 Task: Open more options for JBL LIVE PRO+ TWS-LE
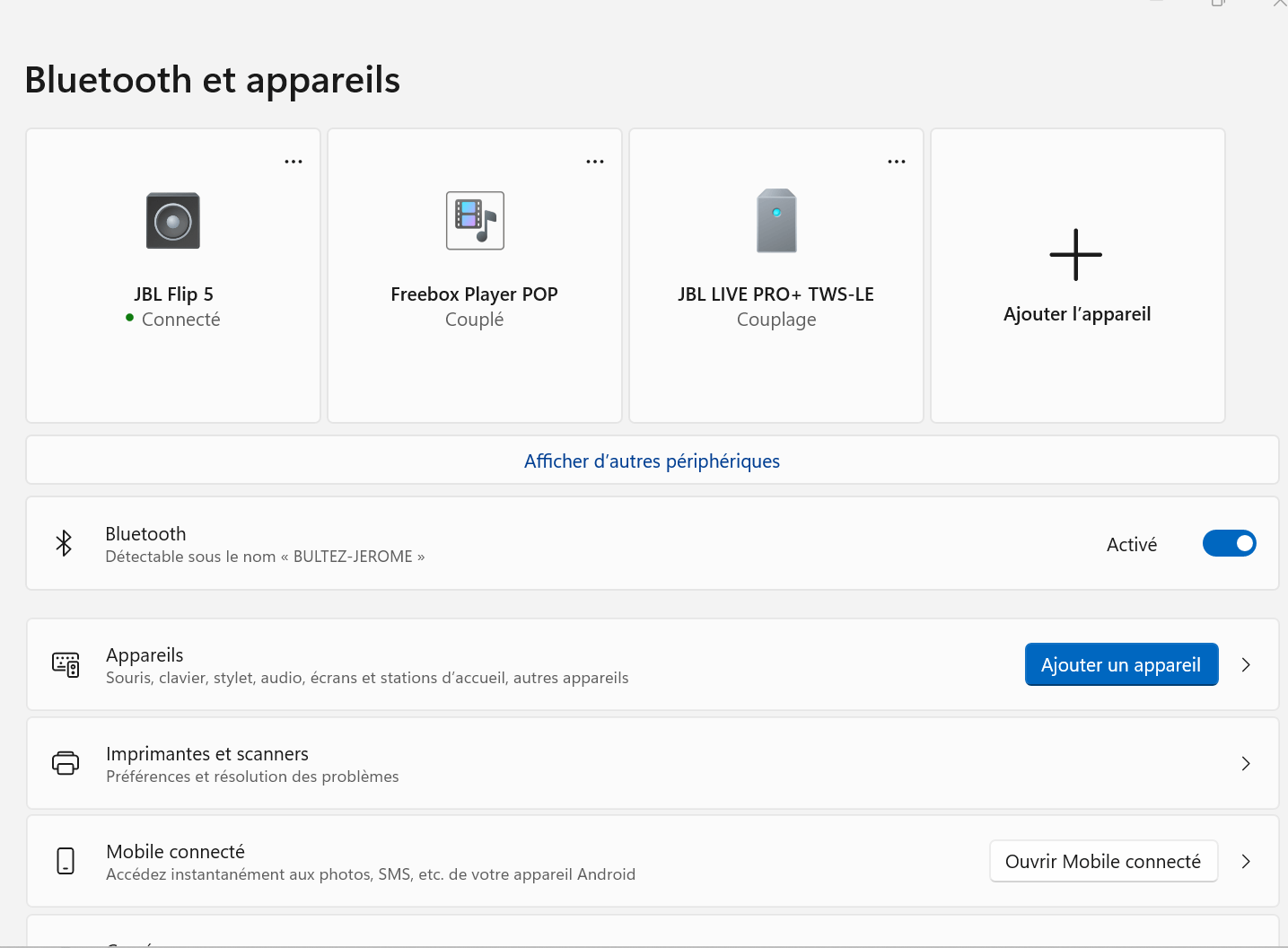897,162
